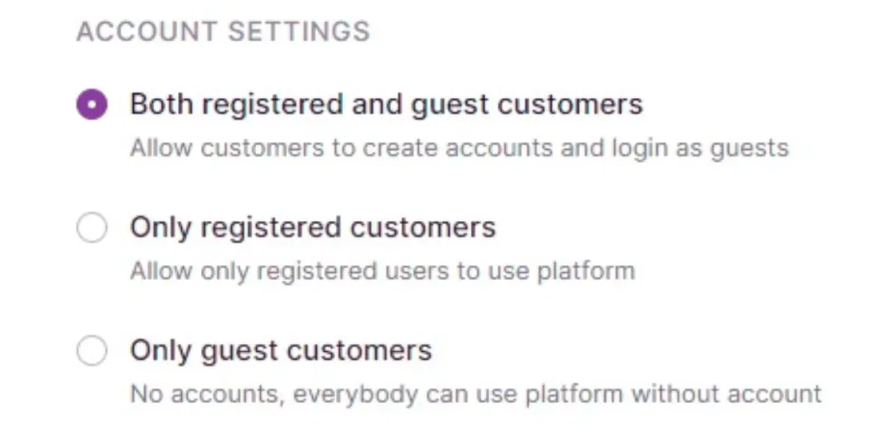
Task: Click the purple filled radio circle
Action: pos(92,105)
